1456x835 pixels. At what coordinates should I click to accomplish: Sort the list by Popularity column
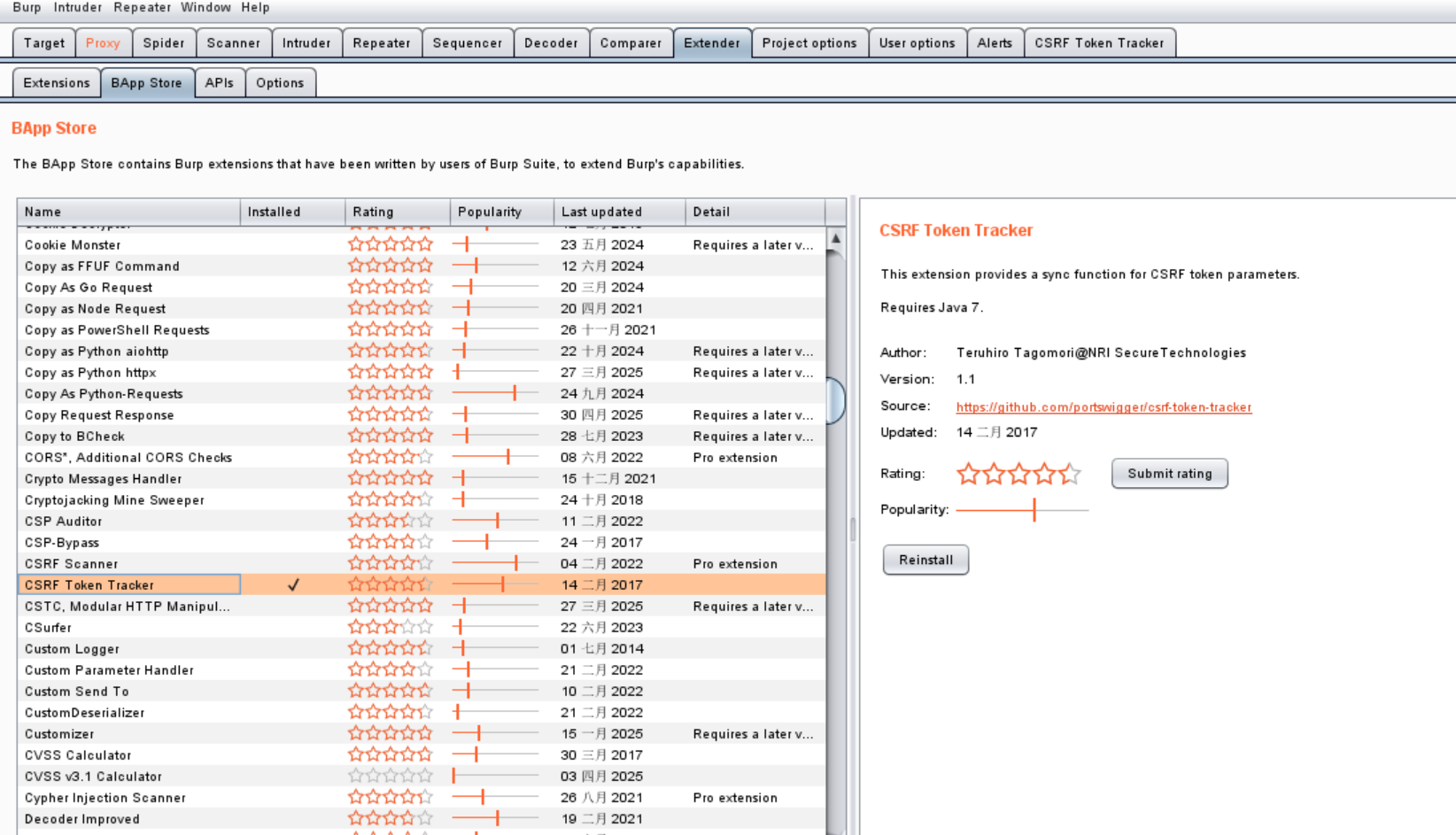point(502,212)
